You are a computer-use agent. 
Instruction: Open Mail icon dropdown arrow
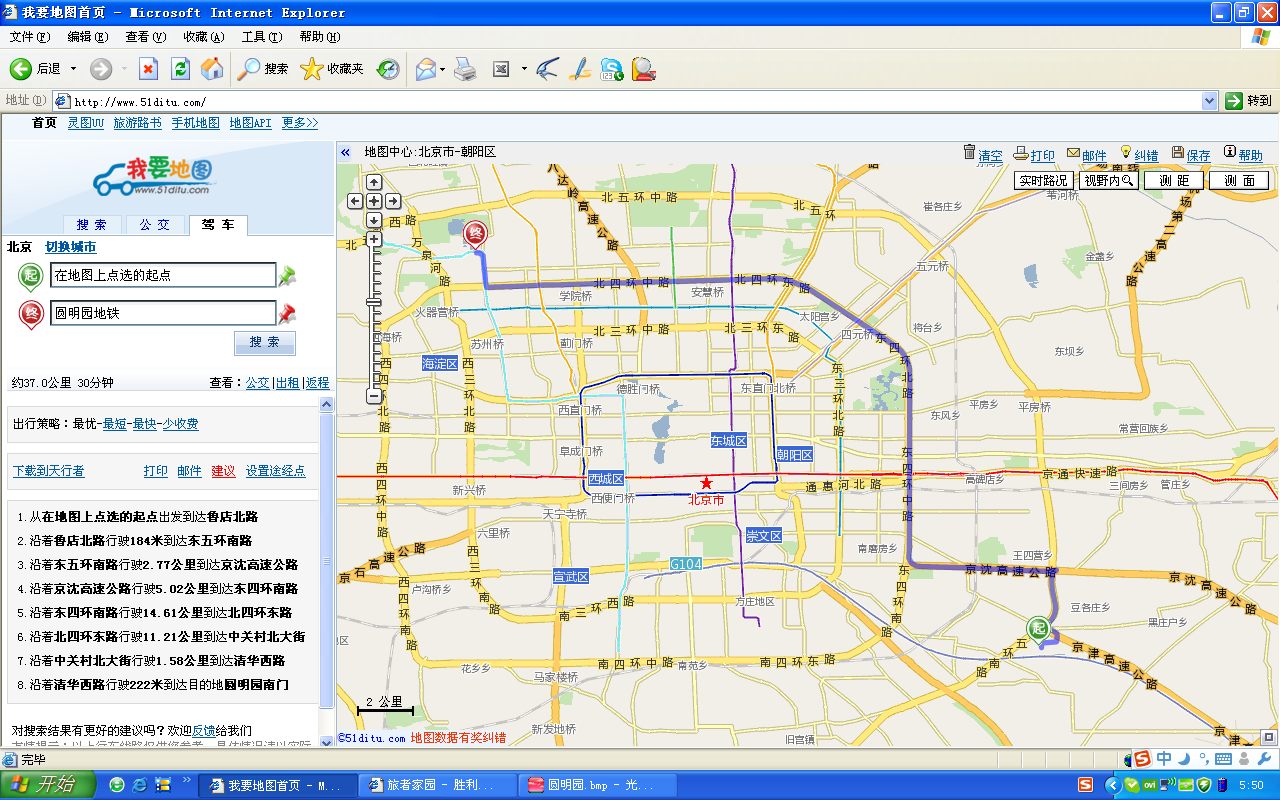click(443, 69)
